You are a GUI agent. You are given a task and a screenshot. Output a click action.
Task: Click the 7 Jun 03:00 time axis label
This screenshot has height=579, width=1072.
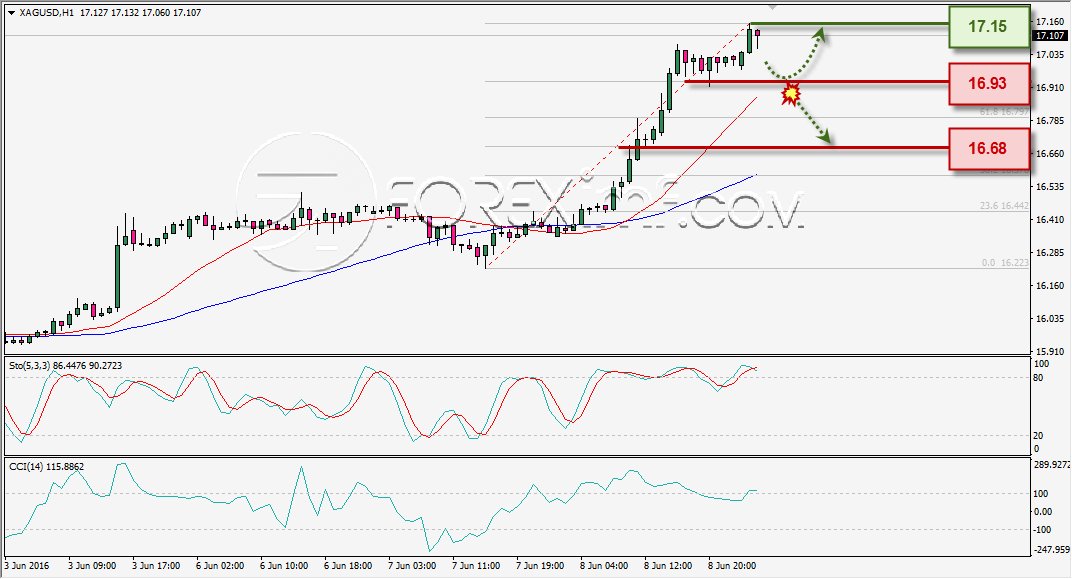coord(412,566)
